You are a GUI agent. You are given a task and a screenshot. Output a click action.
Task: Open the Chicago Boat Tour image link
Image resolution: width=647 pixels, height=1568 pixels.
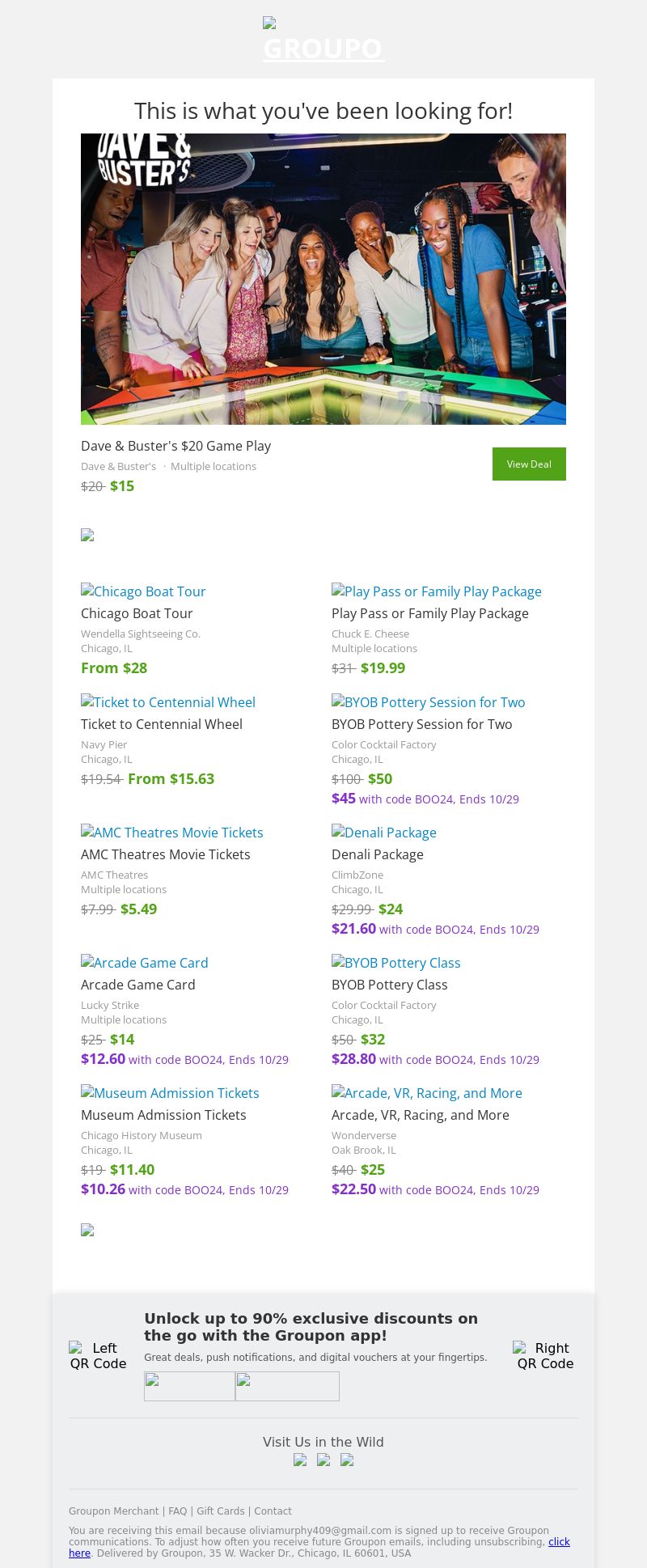pos(143,591)
